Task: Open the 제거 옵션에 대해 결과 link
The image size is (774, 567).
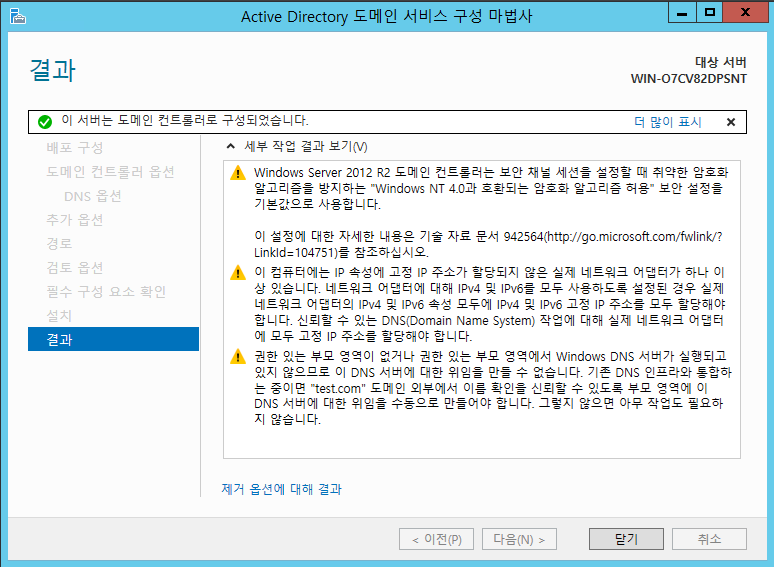Action: (x=281, y=489)
